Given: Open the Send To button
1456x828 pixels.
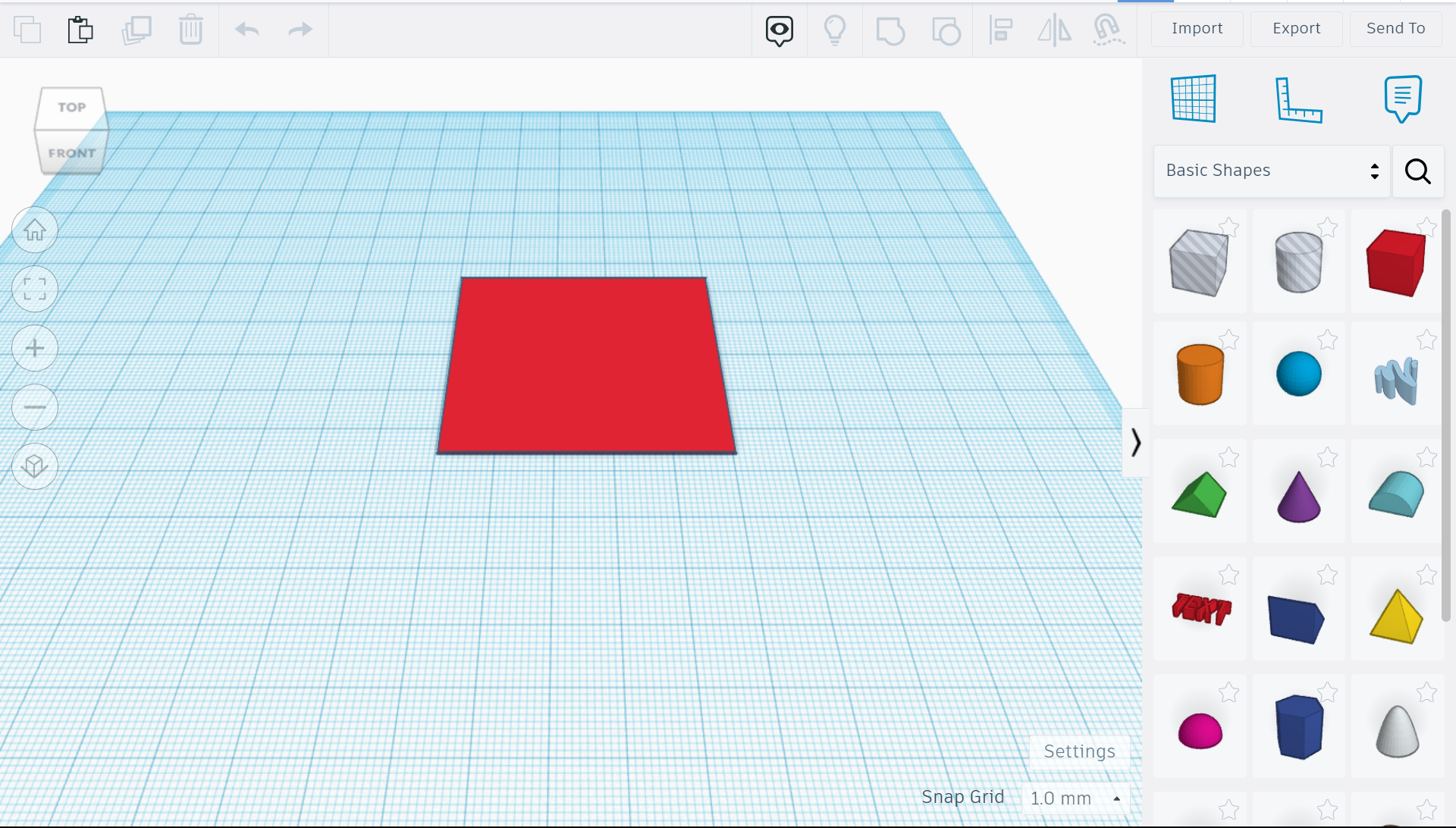Looking at the screenshot, I should point(1395,29).
